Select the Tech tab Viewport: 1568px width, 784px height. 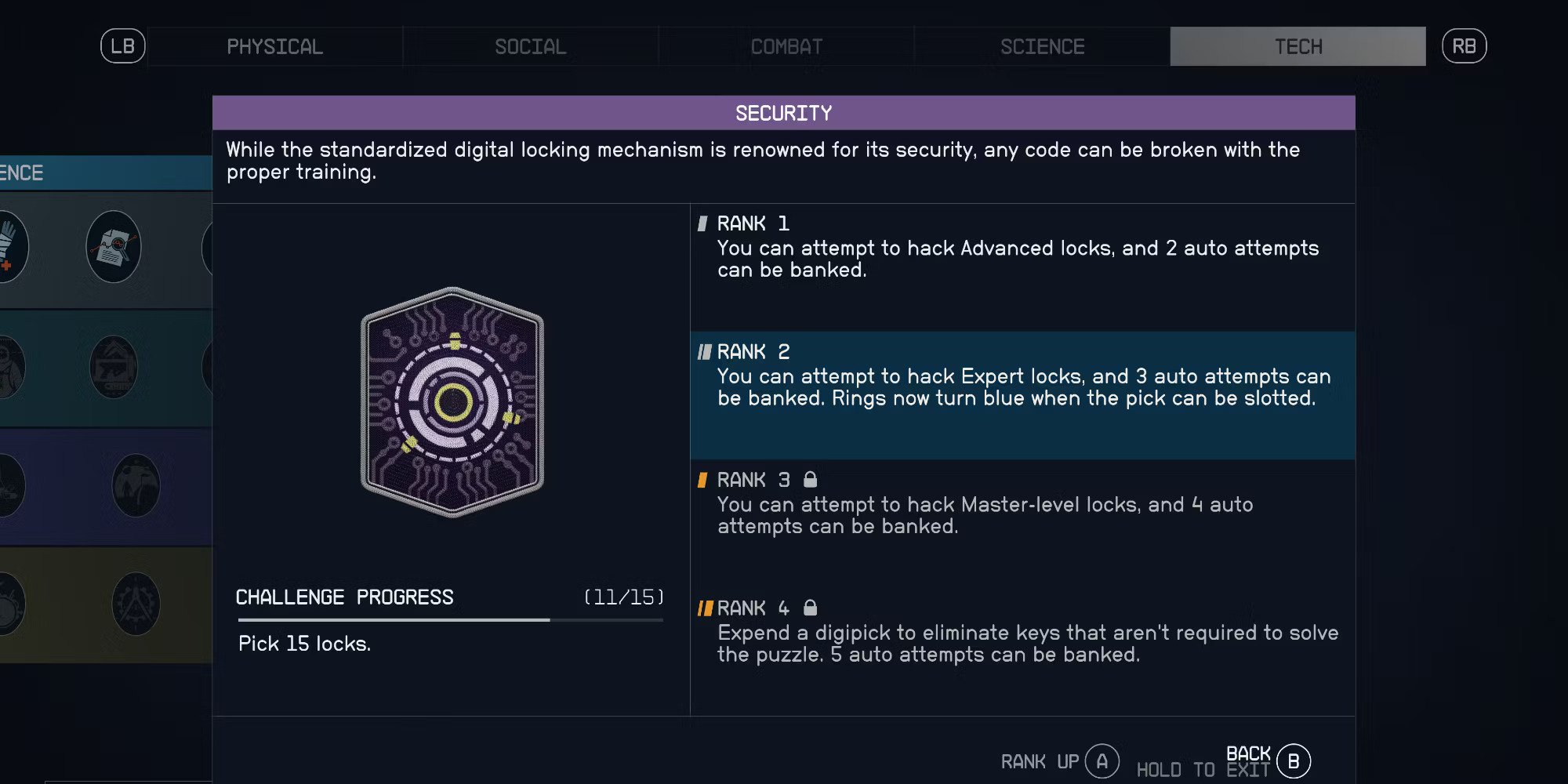1298,46
